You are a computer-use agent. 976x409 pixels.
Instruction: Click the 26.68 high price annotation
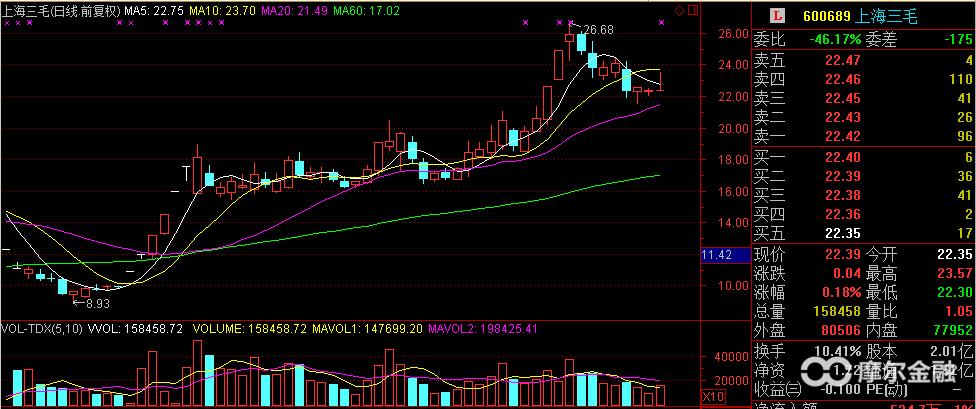tap(599, 29)
